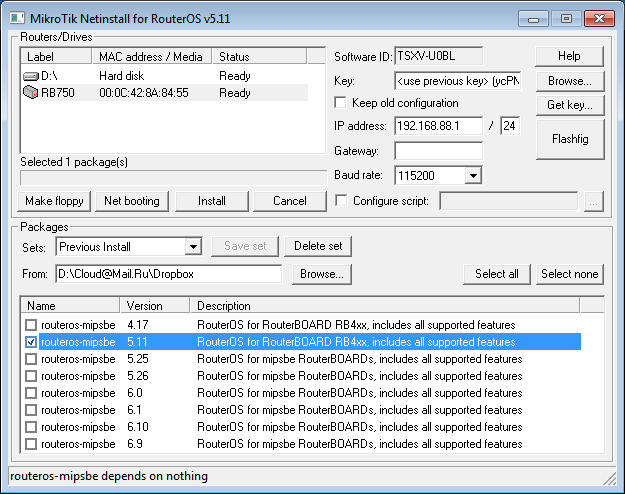Click the netmask field showing 24
Image resolution: width=625 pixels, height=494 pixels.
pos(510,126)
